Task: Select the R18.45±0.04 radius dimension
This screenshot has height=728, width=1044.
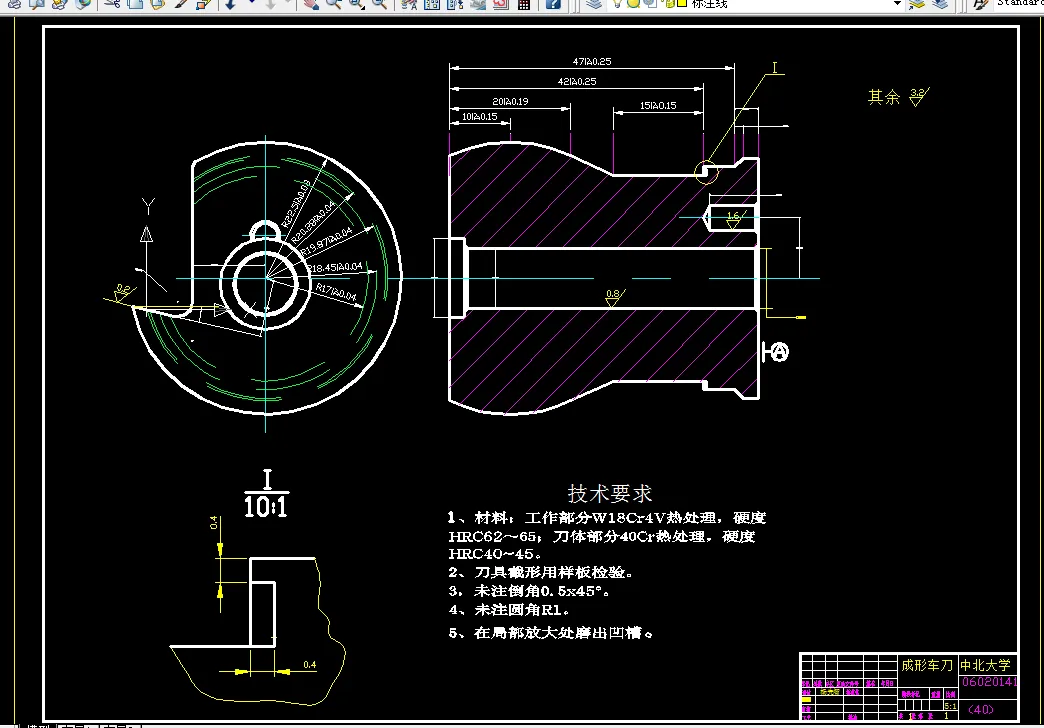Action: click(x=336, y=268)
